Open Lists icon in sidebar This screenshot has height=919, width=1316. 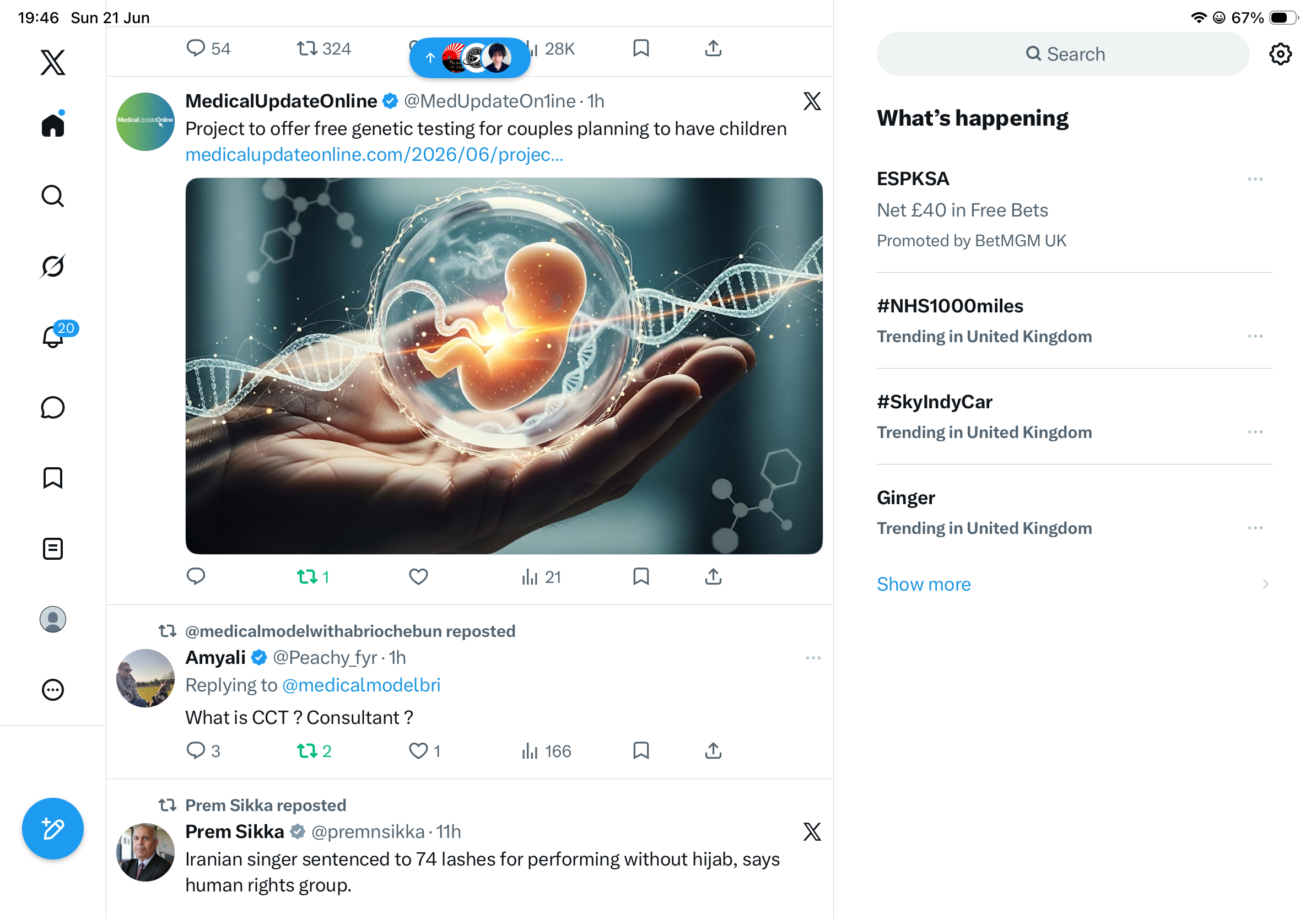[53, 548]
